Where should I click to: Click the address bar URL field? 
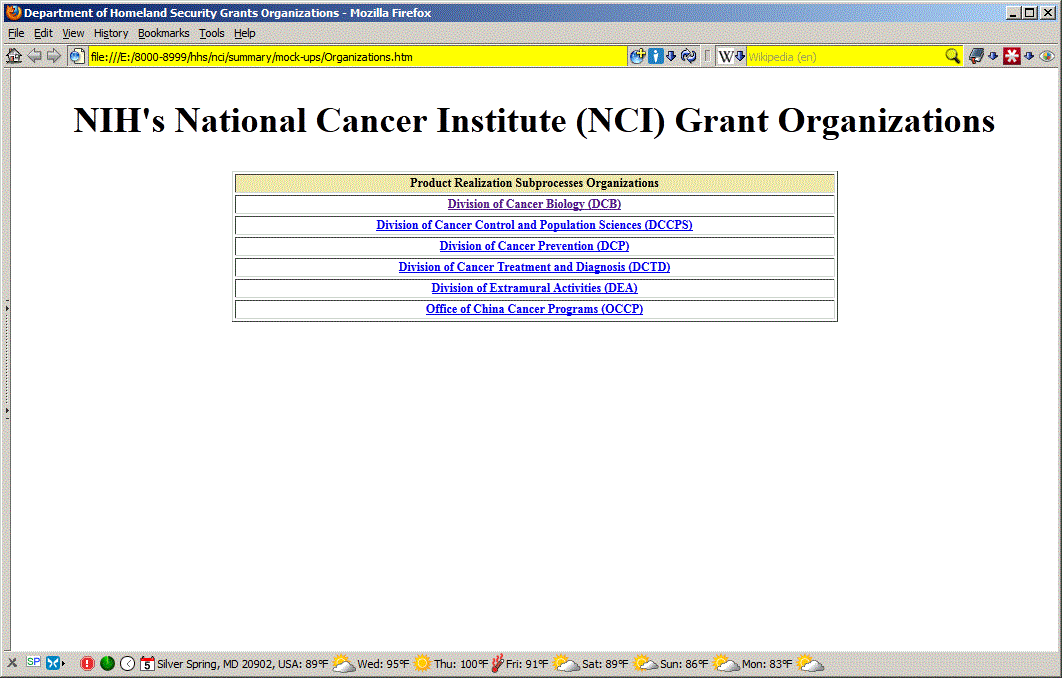tap(358, 57)
